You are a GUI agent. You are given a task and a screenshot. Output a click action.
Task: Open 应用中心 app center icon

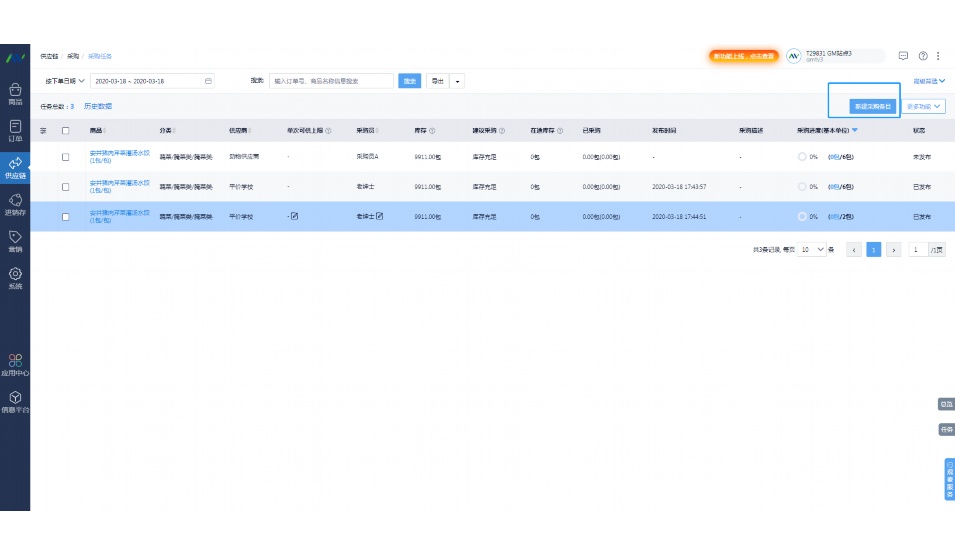click(x=15, y=363)
